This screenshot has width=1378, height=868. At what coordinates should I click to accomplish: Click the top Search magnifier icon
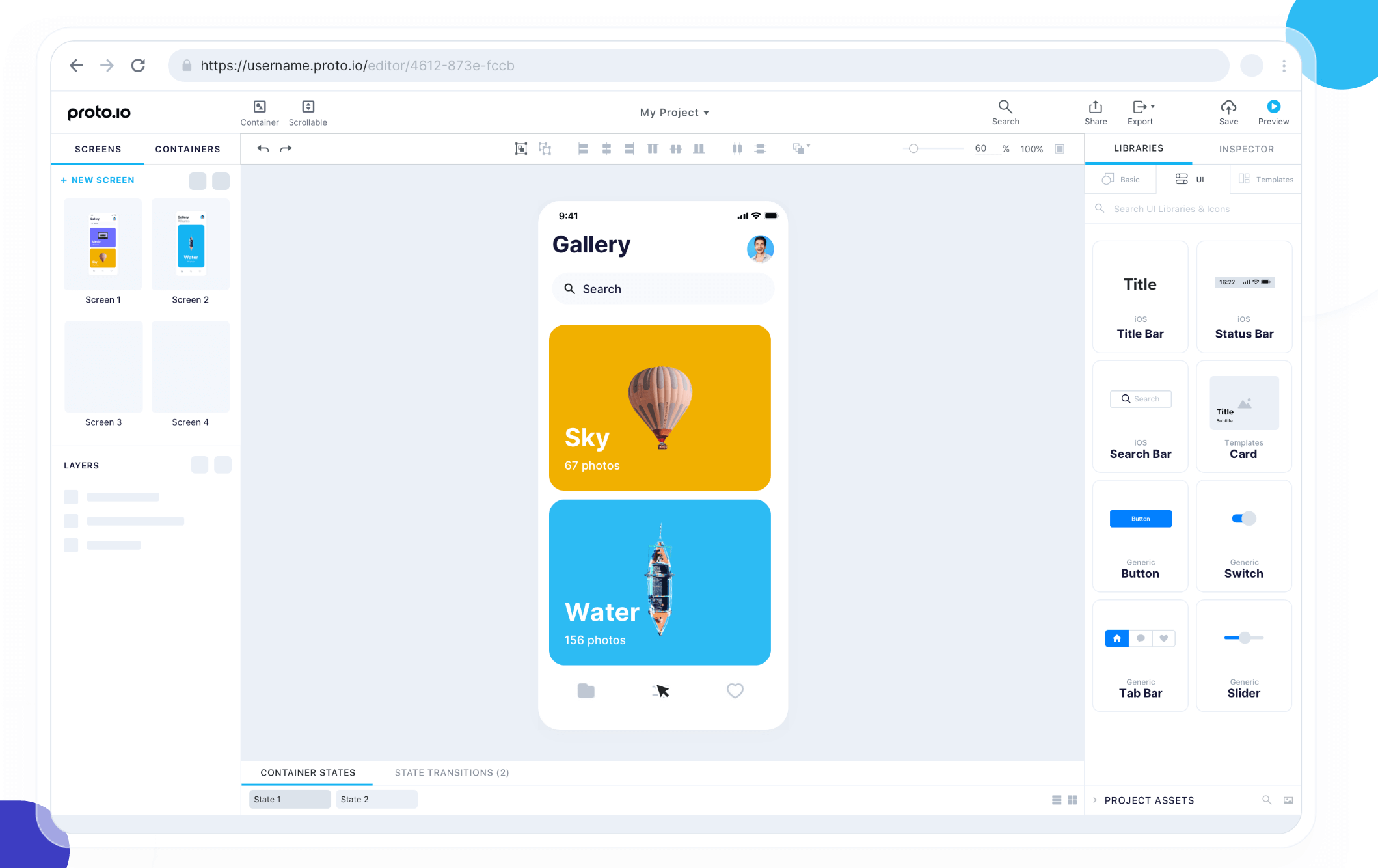tap(1005, 107)
